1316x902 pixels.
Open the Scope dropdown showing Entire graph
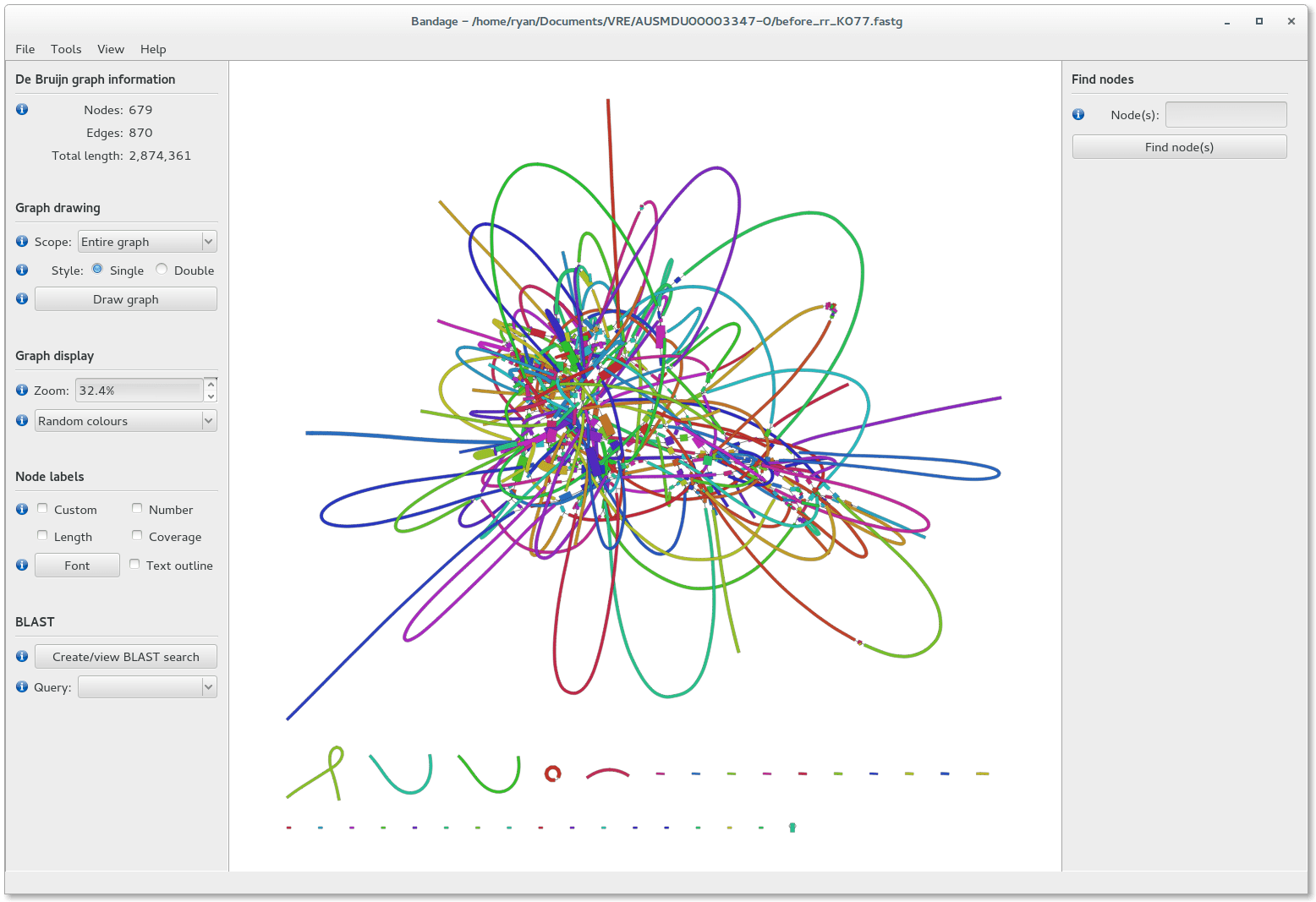147,242
